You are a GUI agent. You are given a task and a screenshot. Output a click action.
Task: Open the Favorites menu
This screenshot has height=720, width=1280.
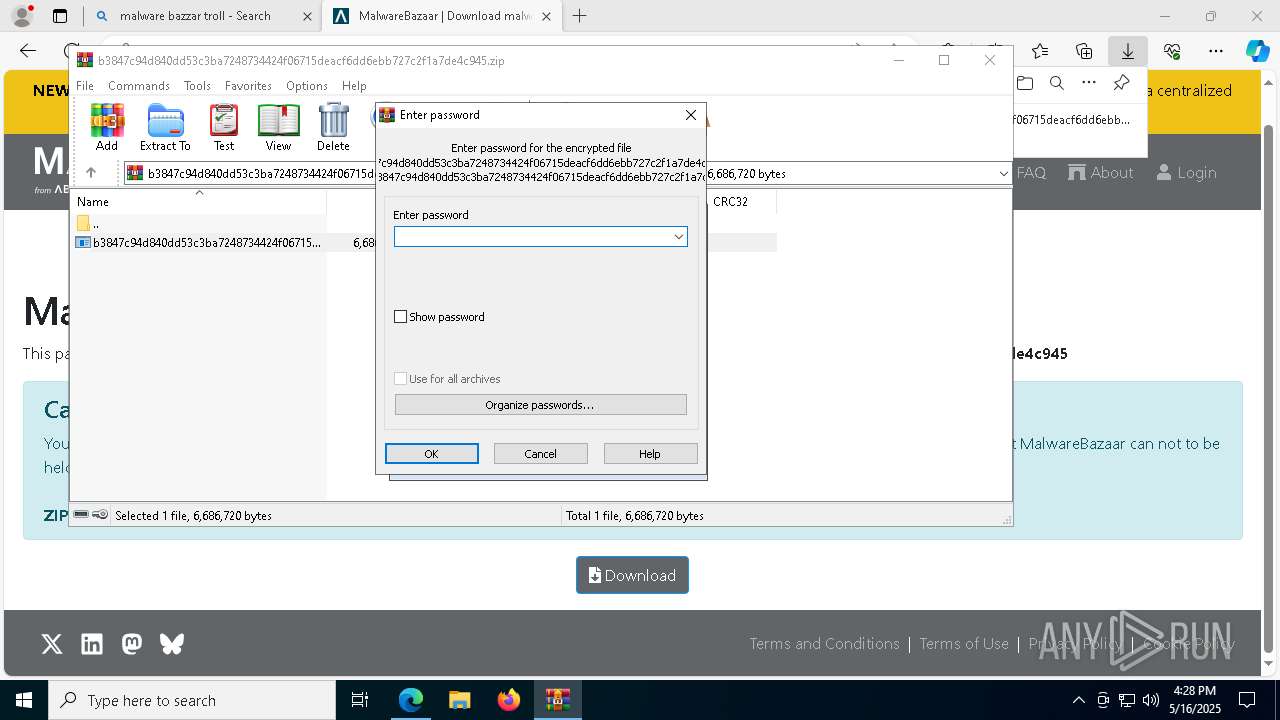click(x=248, y=86)
